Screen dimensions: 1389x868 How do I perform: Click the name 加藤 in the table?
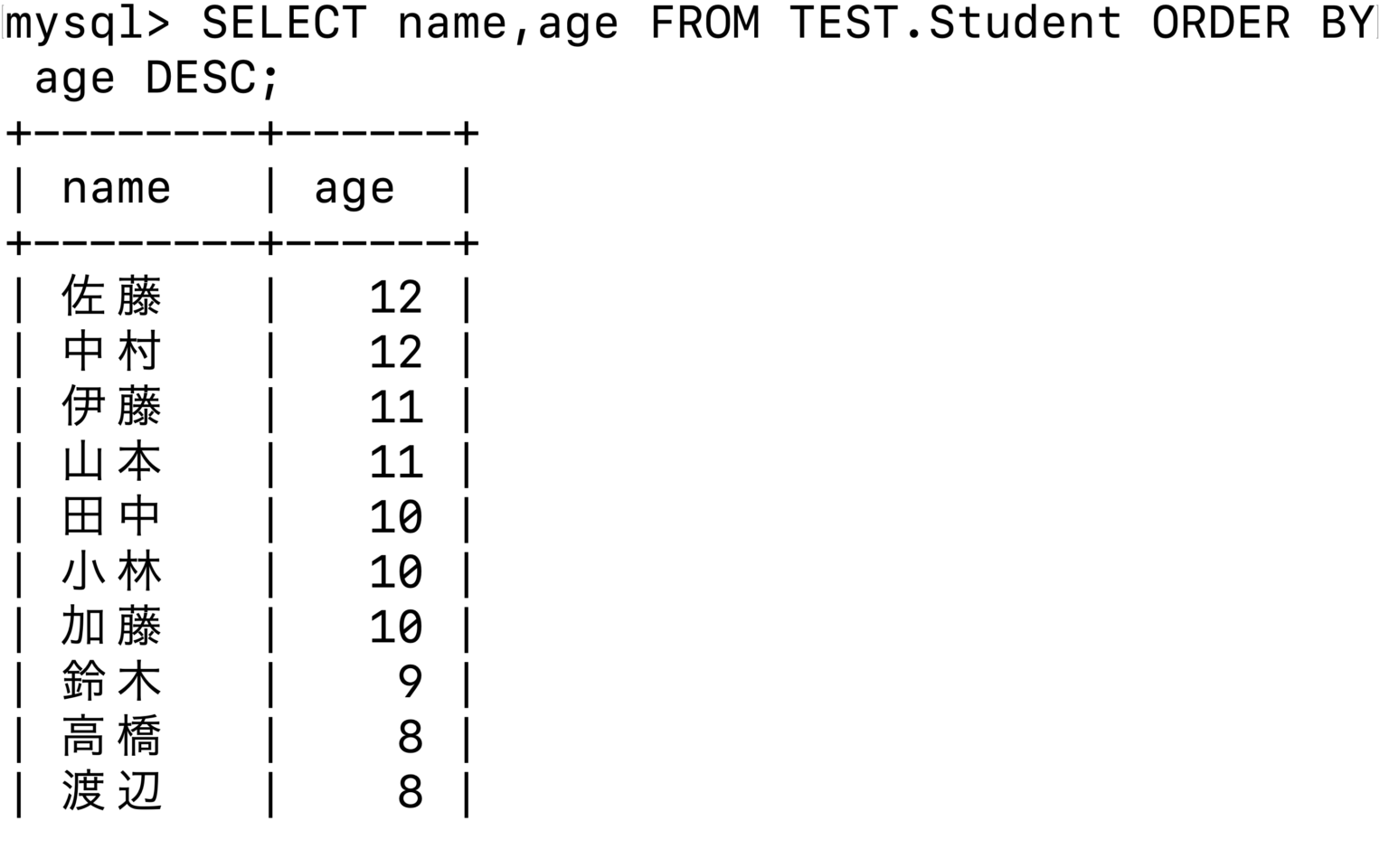[x=112, y=627]
